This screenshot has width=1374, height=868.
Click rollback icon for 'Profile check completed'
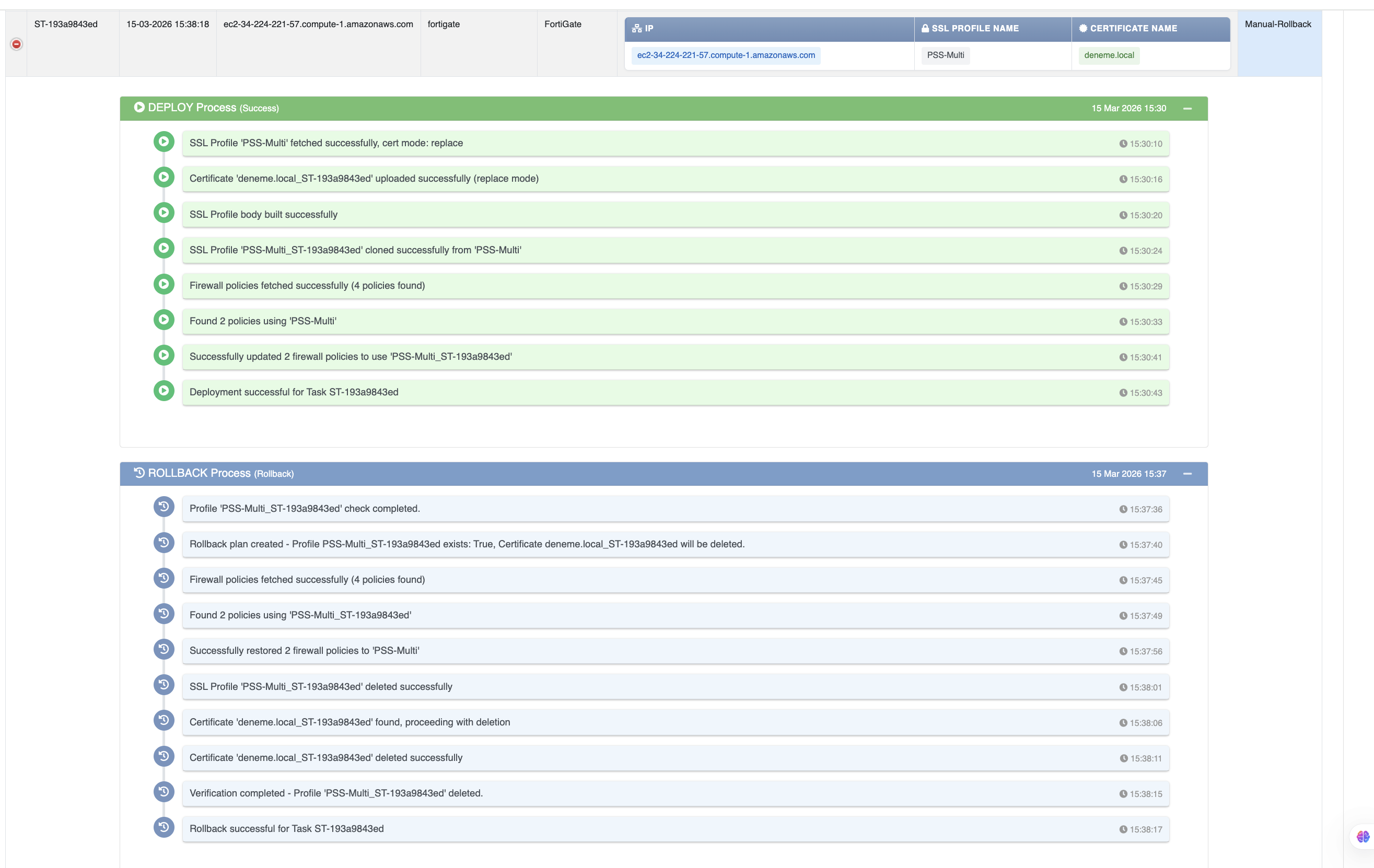(x=164, y=507)
